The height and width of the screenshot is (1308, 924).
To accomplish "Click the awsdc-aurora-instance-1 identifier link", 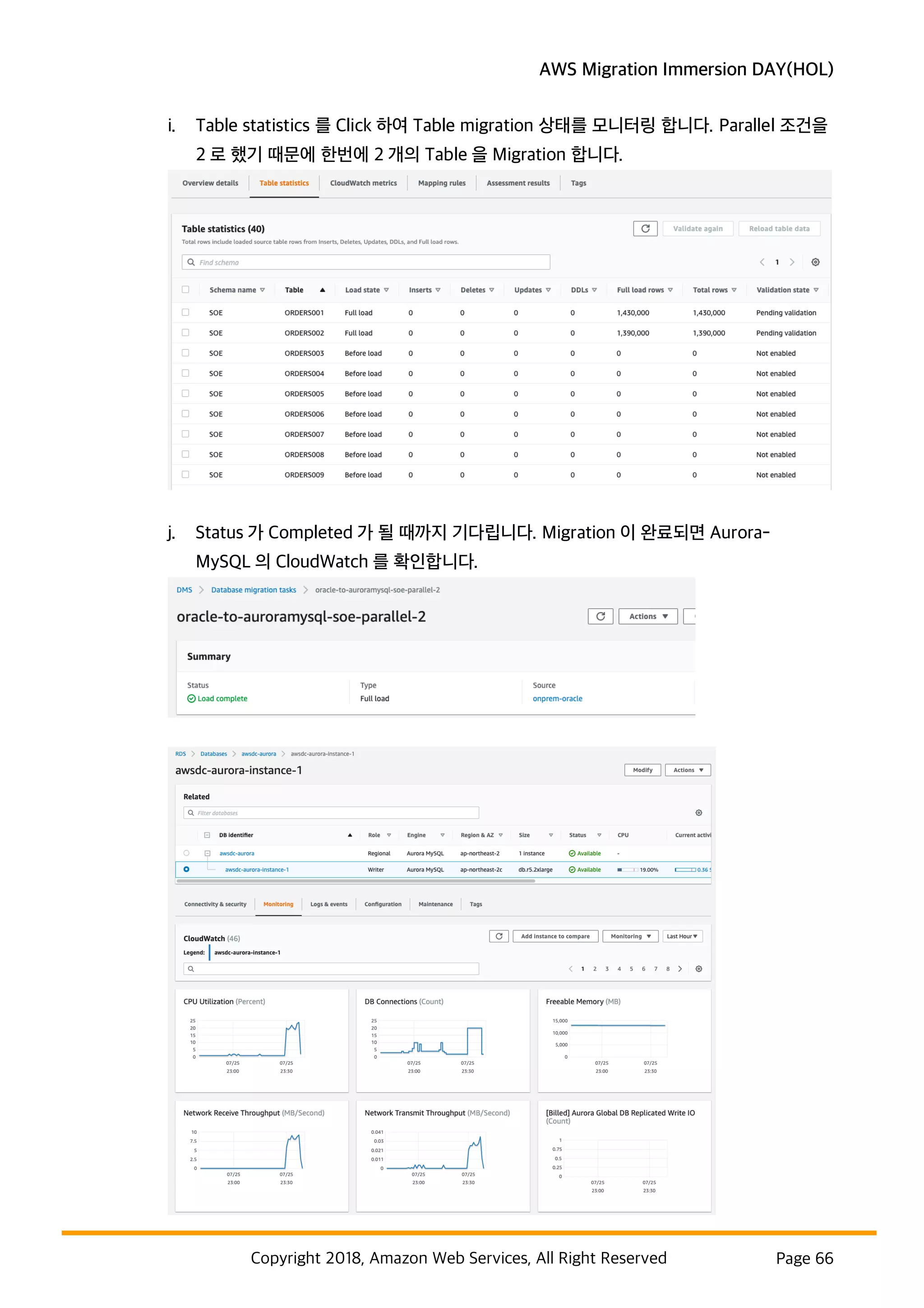I will tap(257, 869).
